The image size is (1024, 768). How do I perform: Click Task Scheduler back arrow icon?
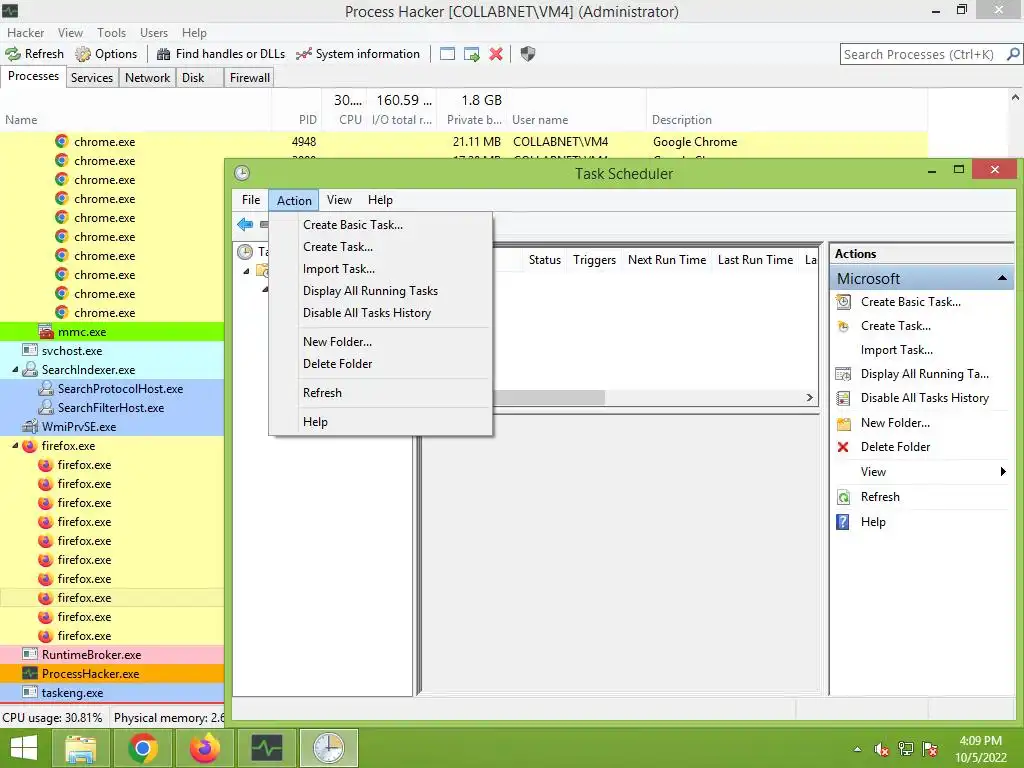point(245,225)
